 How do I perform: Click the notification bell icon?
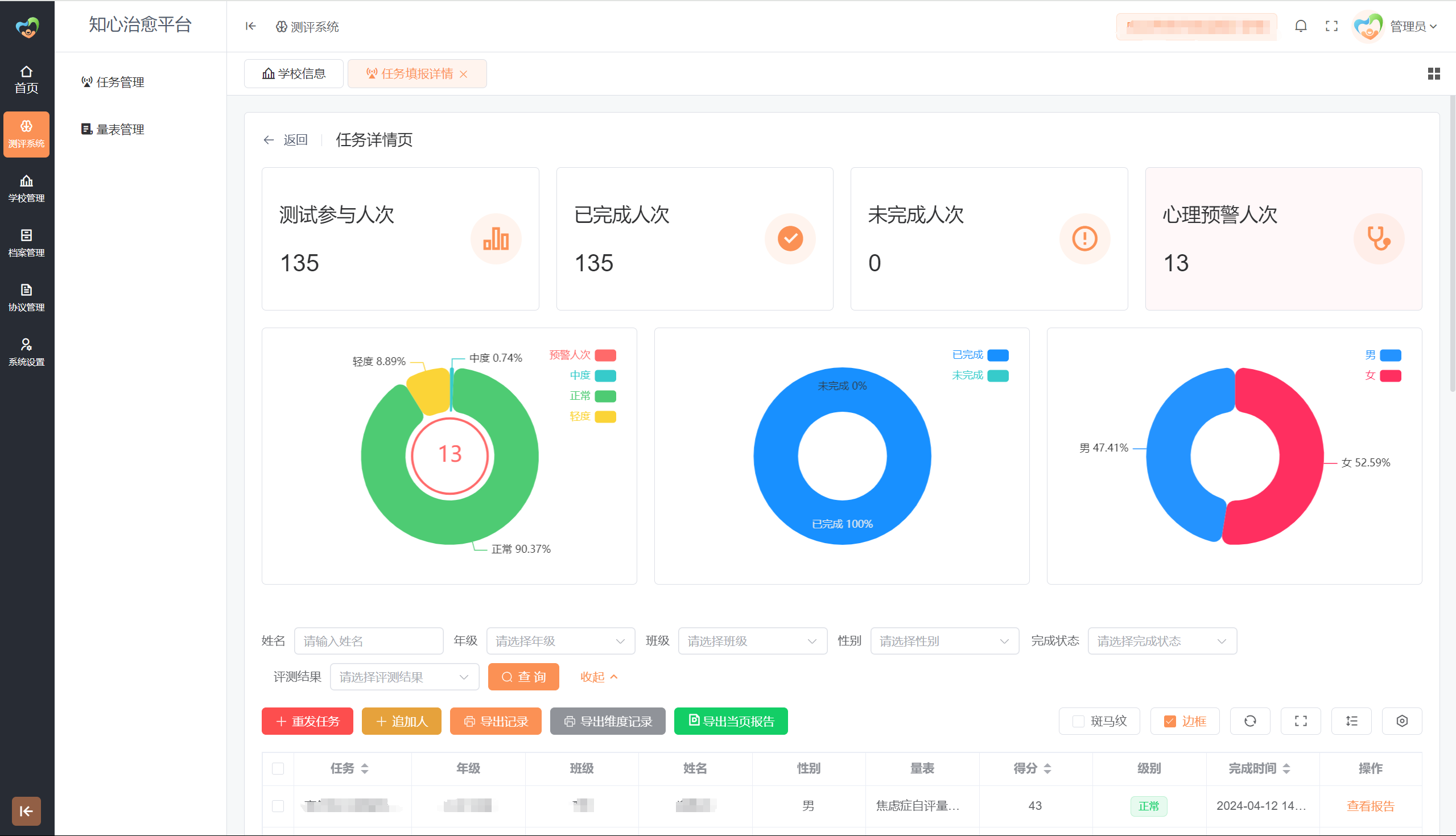click(1300, 26)
